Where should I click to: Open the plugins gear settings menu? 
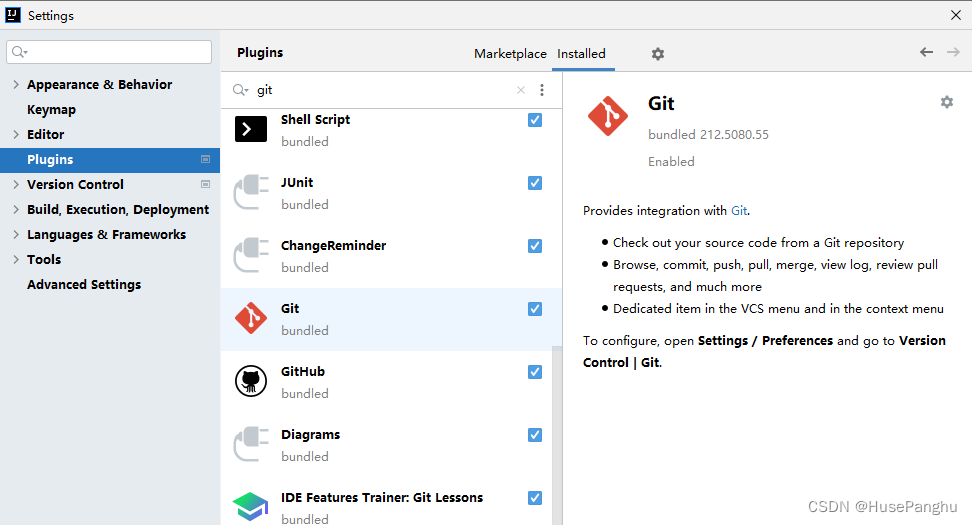point(657,54)
